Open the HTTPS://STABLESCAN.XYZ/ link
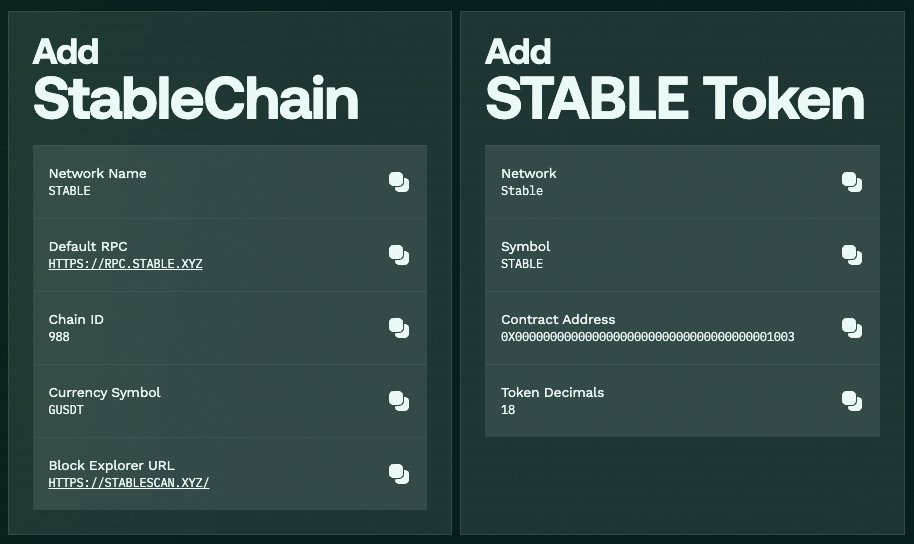This screenshot has height=544, width=914. tap(129, 483)
